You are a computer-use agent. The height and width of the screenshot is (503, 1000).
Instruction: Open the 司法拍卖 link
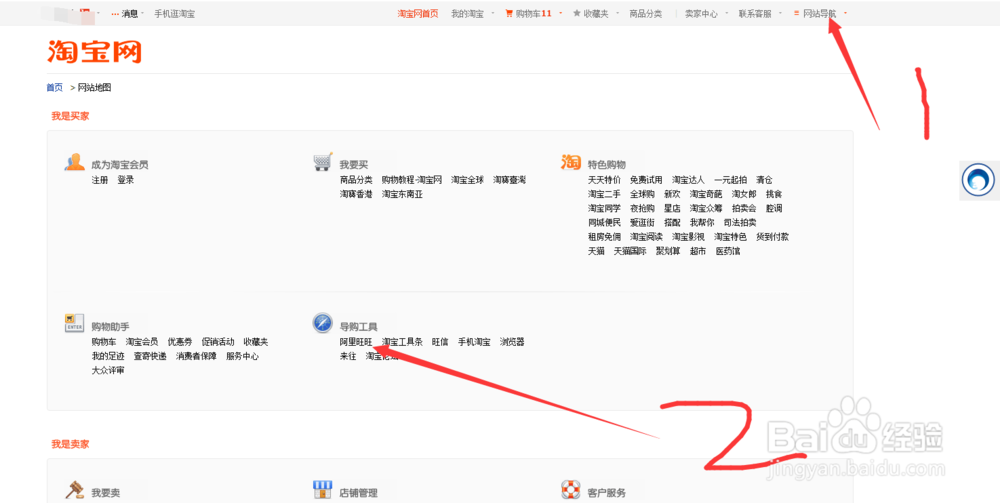740,222
